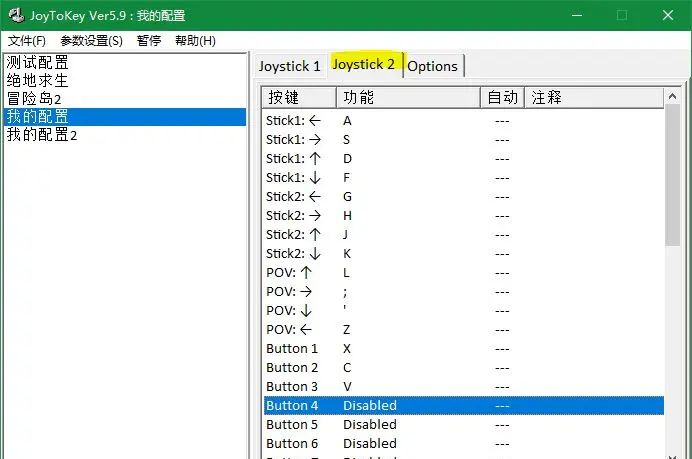Viewport: 692px width, 459px height.
Task: Switch to the Joystick 1 tab
Action: coord(290,66)
